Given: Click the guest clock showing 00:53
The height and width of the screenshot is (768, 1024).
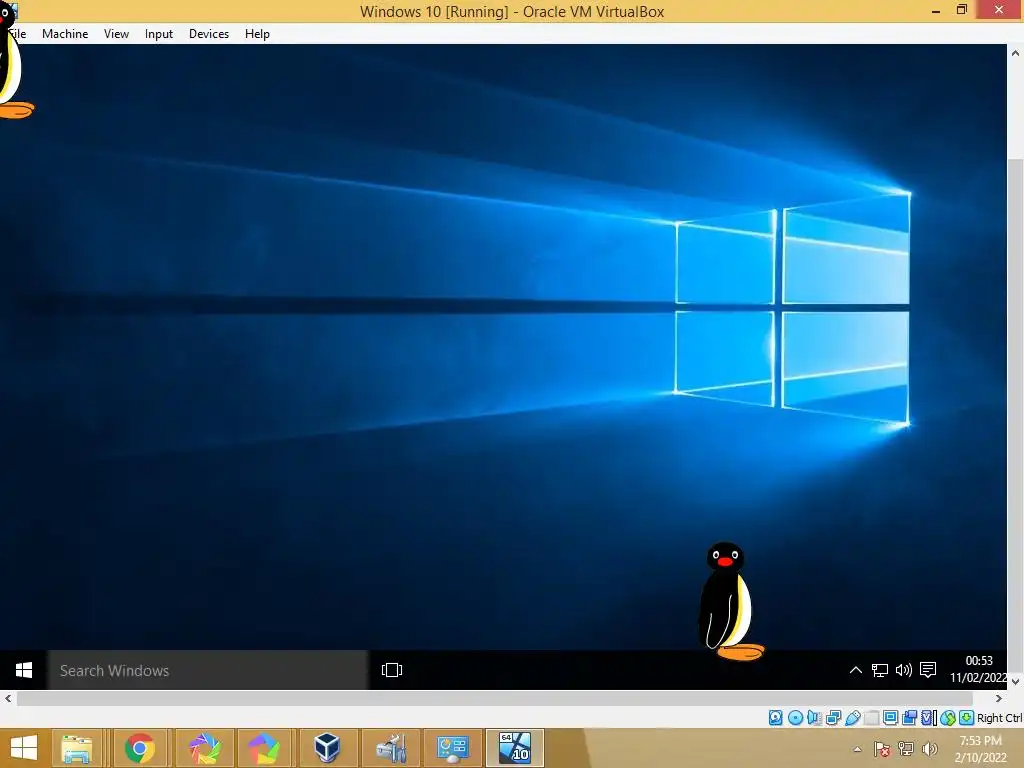Looking at the screenshot, I should pyautogui.click(x=978, y=669).
